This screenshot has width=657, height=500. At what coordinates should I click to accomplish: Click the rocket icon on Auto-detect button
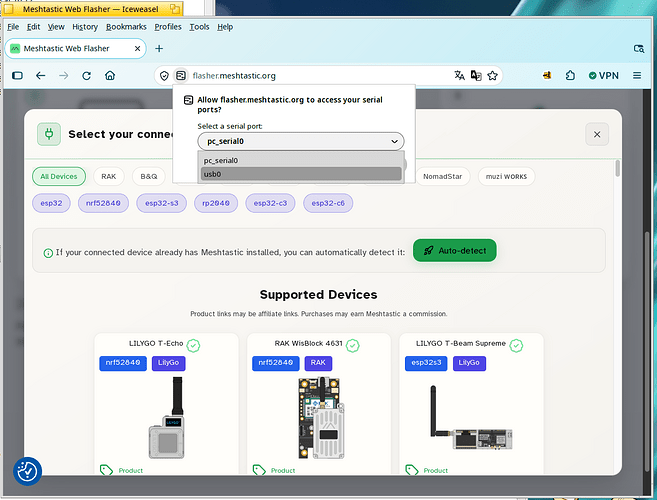pyautogui.click(x=428, y=251)
